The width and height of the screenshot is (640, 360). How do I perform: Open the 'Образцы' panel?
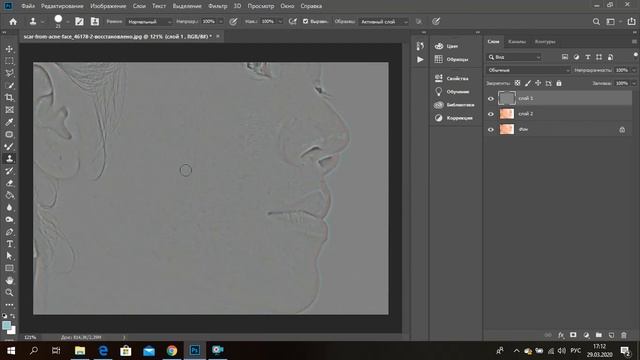tap(457, 60)
